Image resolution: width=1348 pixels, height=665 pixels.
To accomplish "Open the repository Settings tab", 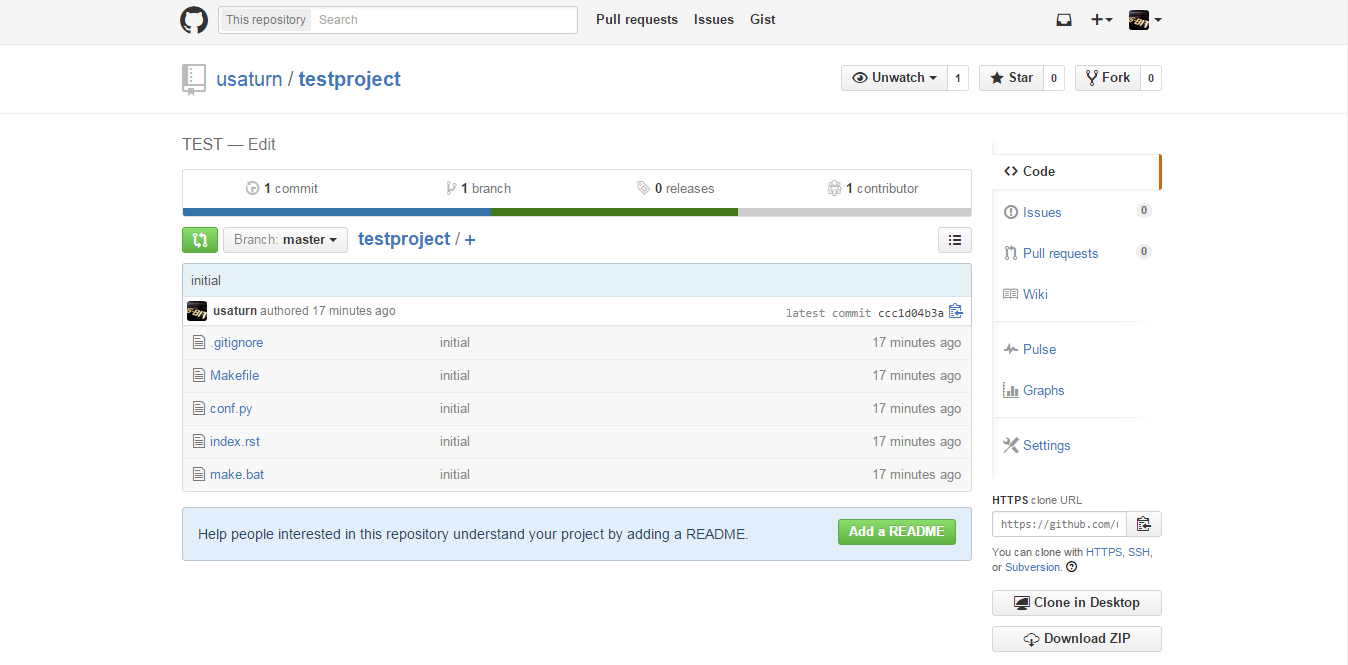I will pyautogui.click(x=1077, y=445).
